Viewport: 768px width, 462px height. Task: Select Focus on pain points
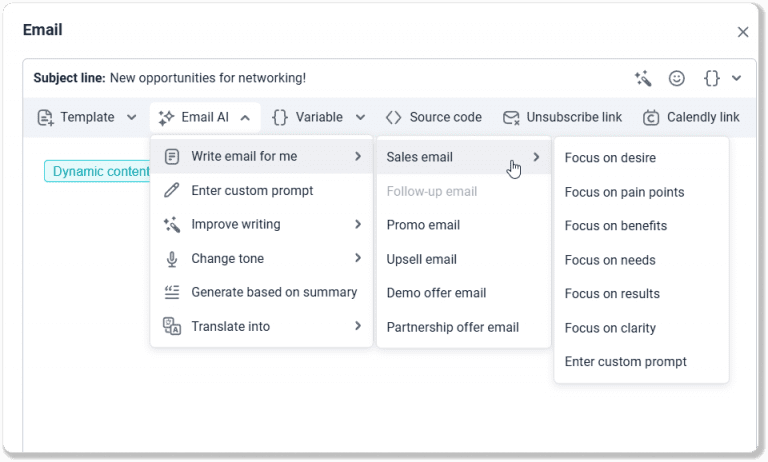(624, 192)
